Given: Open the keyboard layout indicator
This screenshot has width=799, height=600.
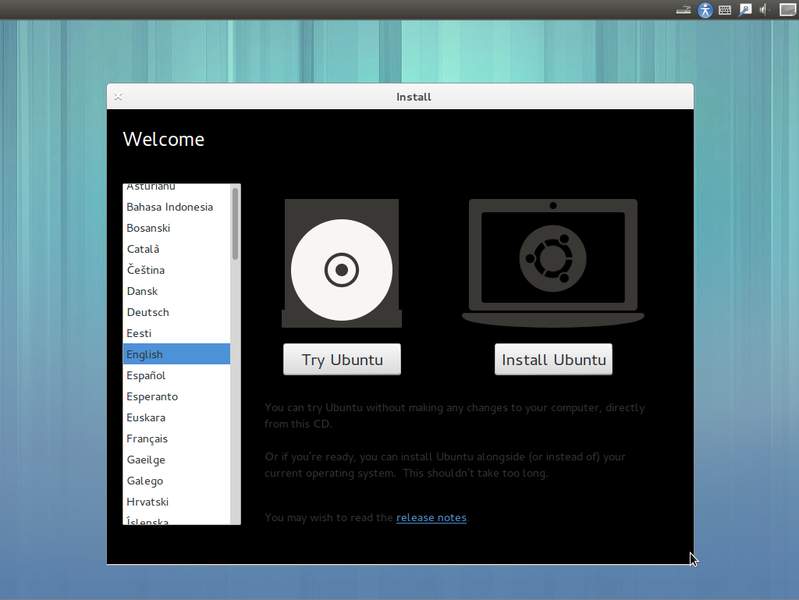Looking at the screenshot, I should point(725,10).
